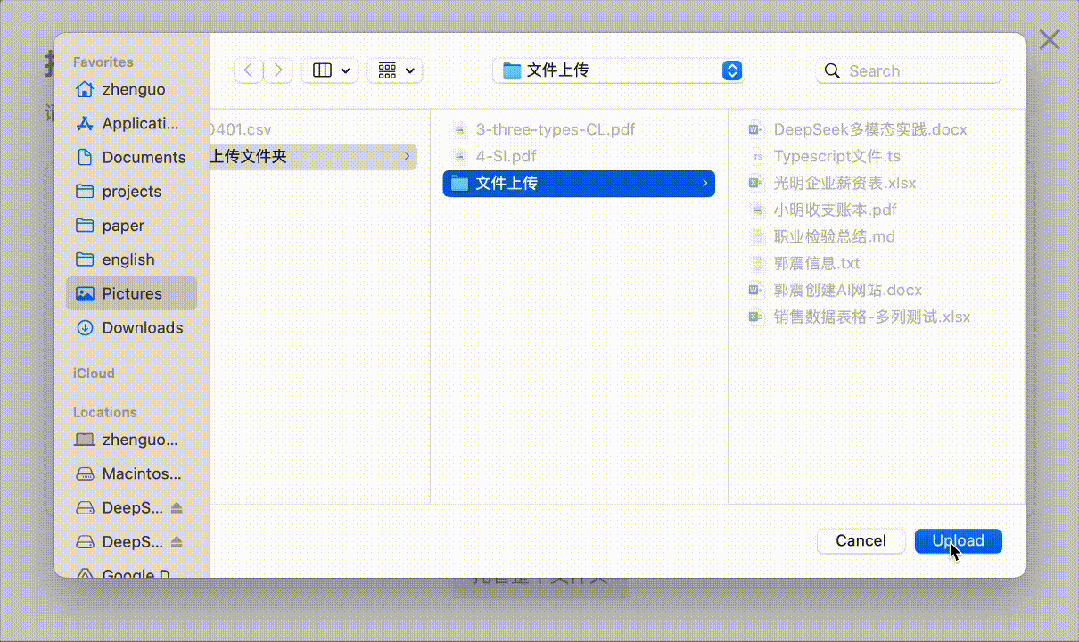Click the Downloads clock icon in the sidebar
This screenshot has width=1079, height=642.
pyautogui.click(x=85, y=327)
